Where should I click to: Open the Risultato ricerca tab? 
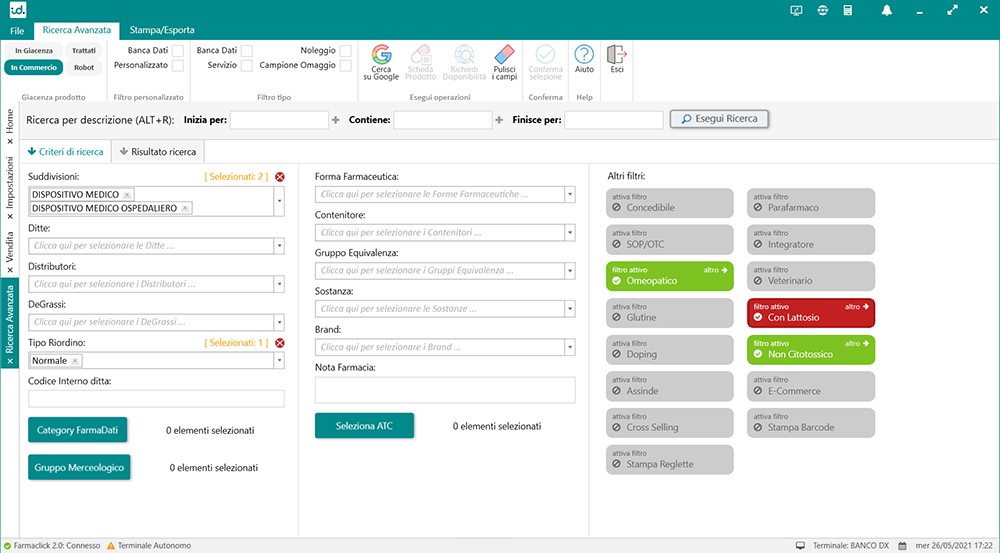pyautogui.click(x=158, y=152)
